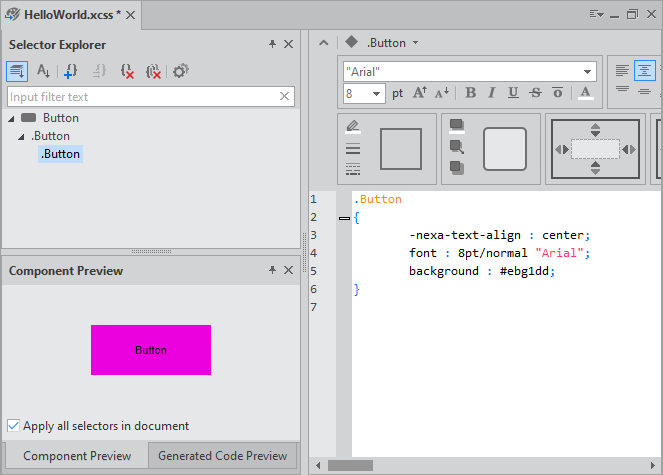Open the Arial font family dropdown
This screenshot has width=663, height=475.
pos(588,72)
